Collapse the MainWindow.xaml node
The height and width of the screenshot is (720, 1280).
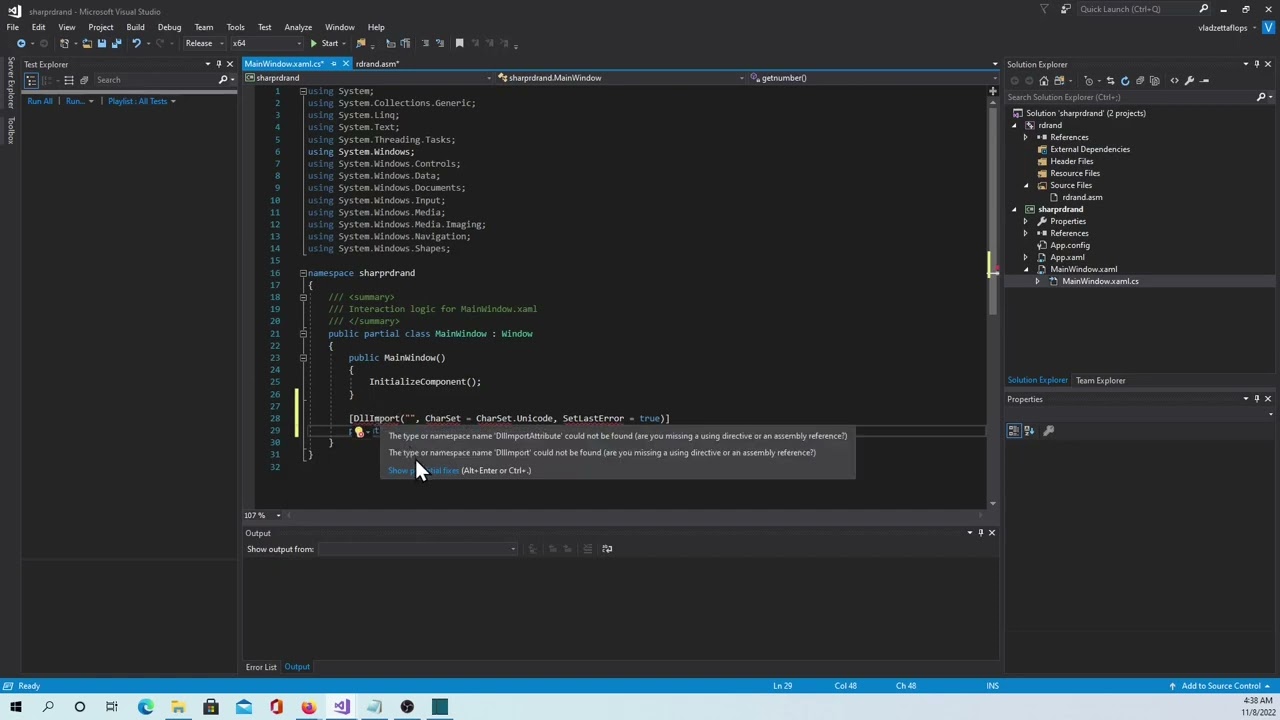pos(1025,269)
